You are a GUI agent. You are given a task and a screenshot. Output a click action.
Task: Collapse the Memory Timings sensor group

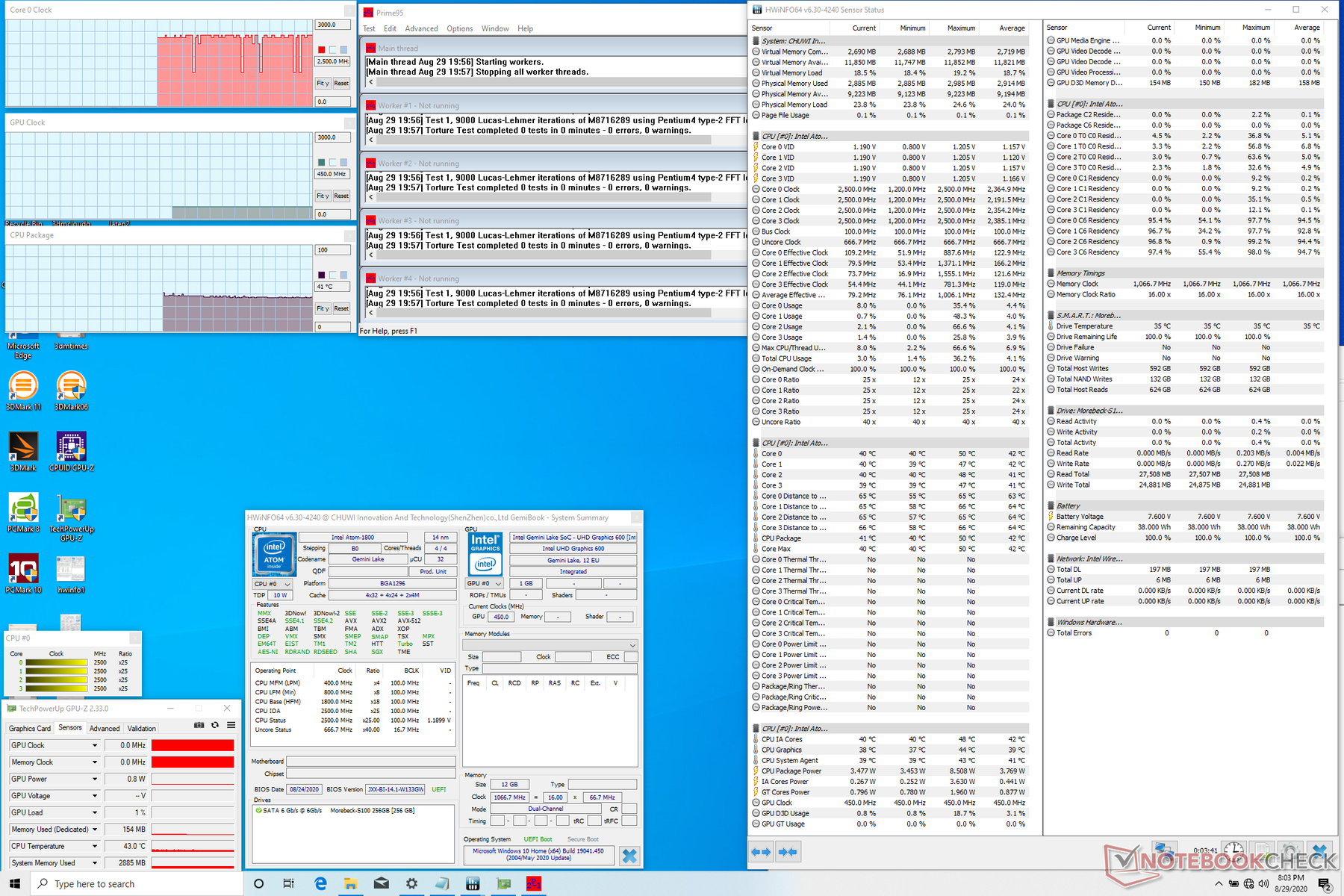pos(1051,273)
